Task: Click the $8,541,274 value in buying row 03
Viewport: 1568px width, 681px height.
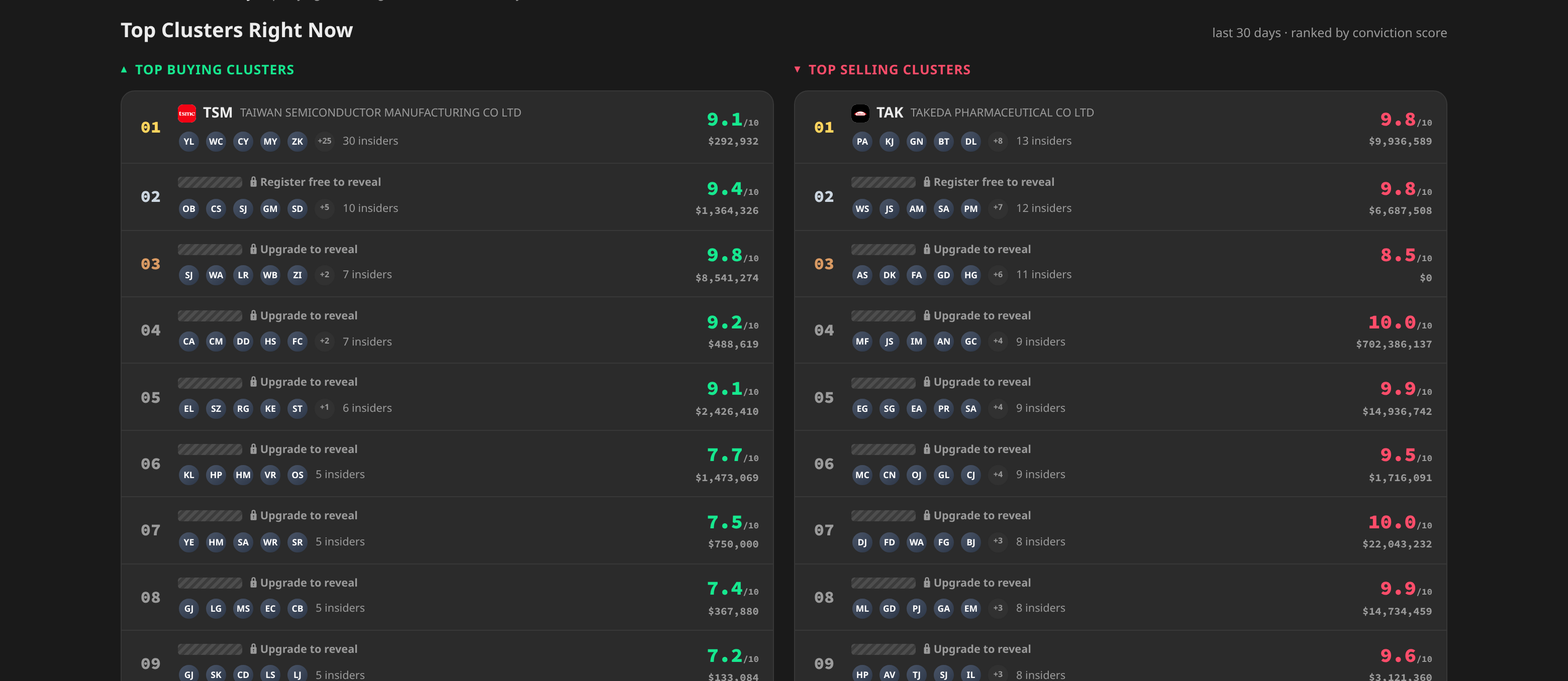Action: 727,278
